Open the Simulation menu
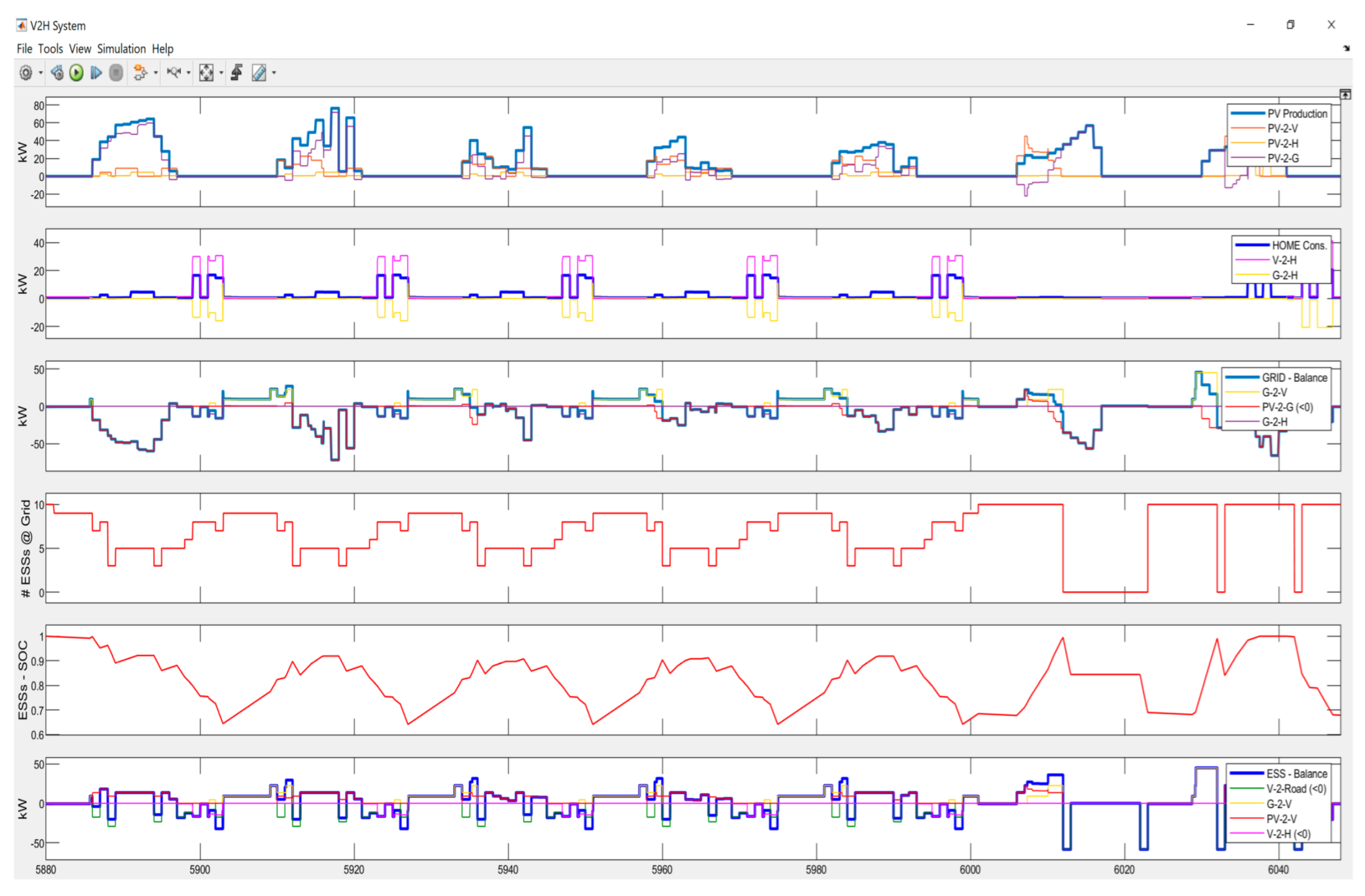The image size is (1365, 896). point(121,49)
